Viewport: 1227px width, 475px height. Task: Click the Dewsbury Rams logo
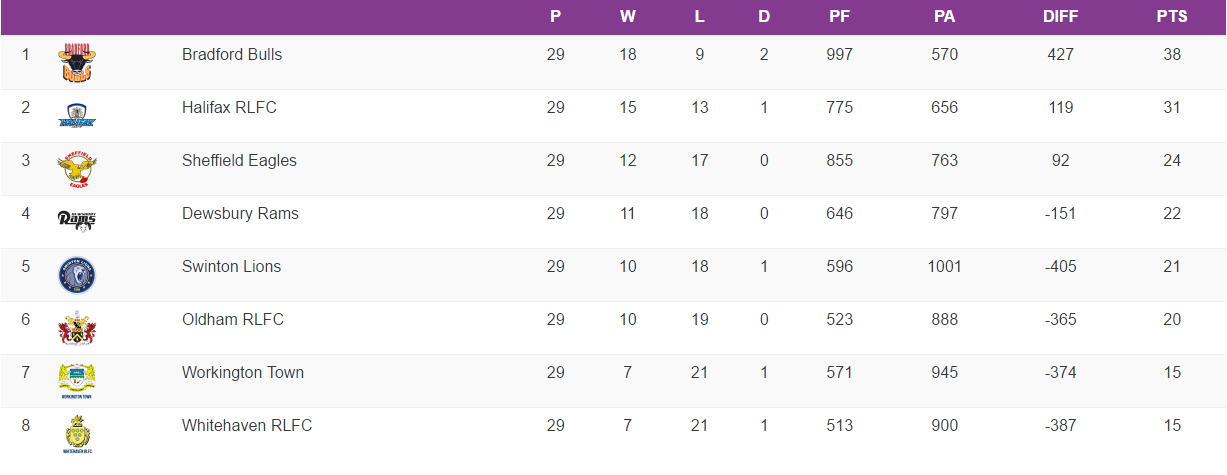77,220
